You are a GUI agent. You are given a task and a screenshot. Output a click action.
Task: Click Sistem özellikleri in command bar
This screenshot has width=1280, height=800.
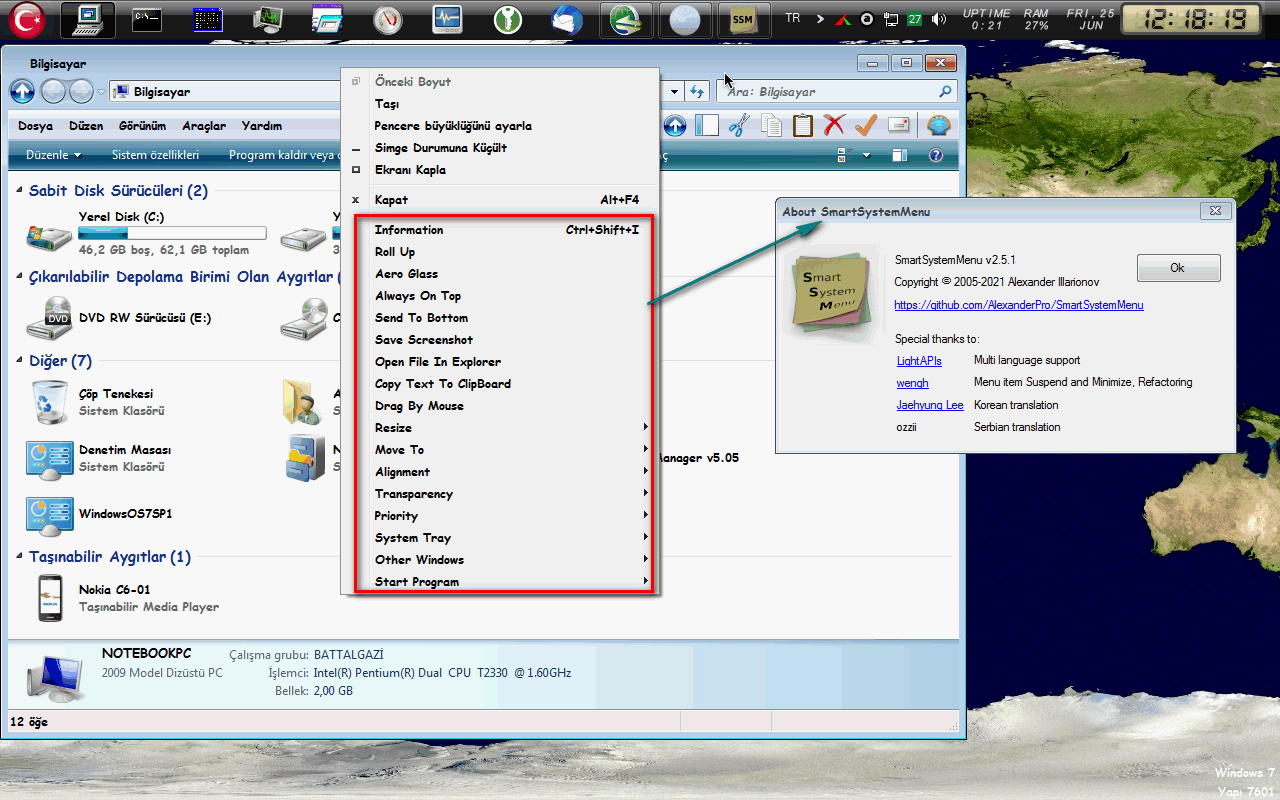point(155,155)
